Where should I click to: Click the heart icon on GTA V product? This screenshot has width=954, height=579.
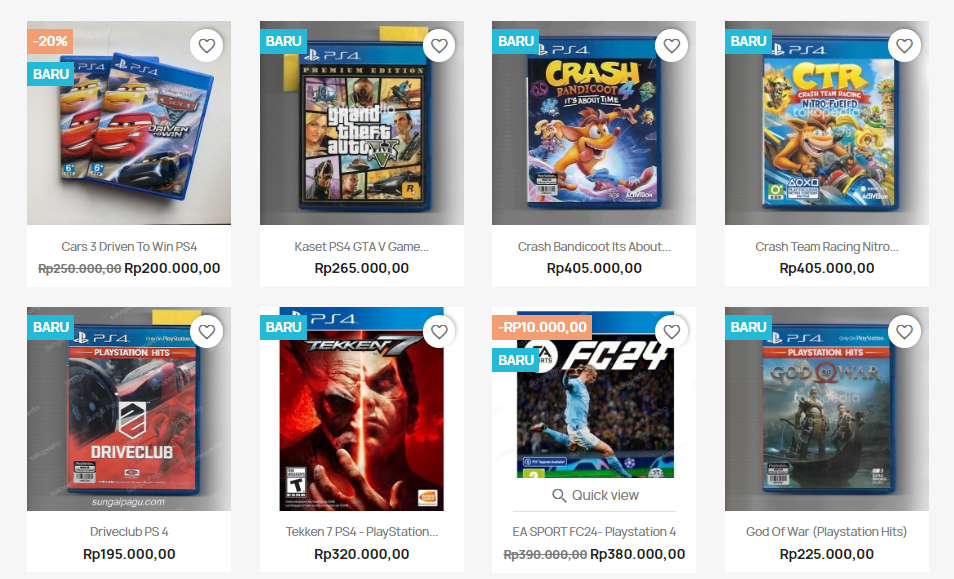439,46
